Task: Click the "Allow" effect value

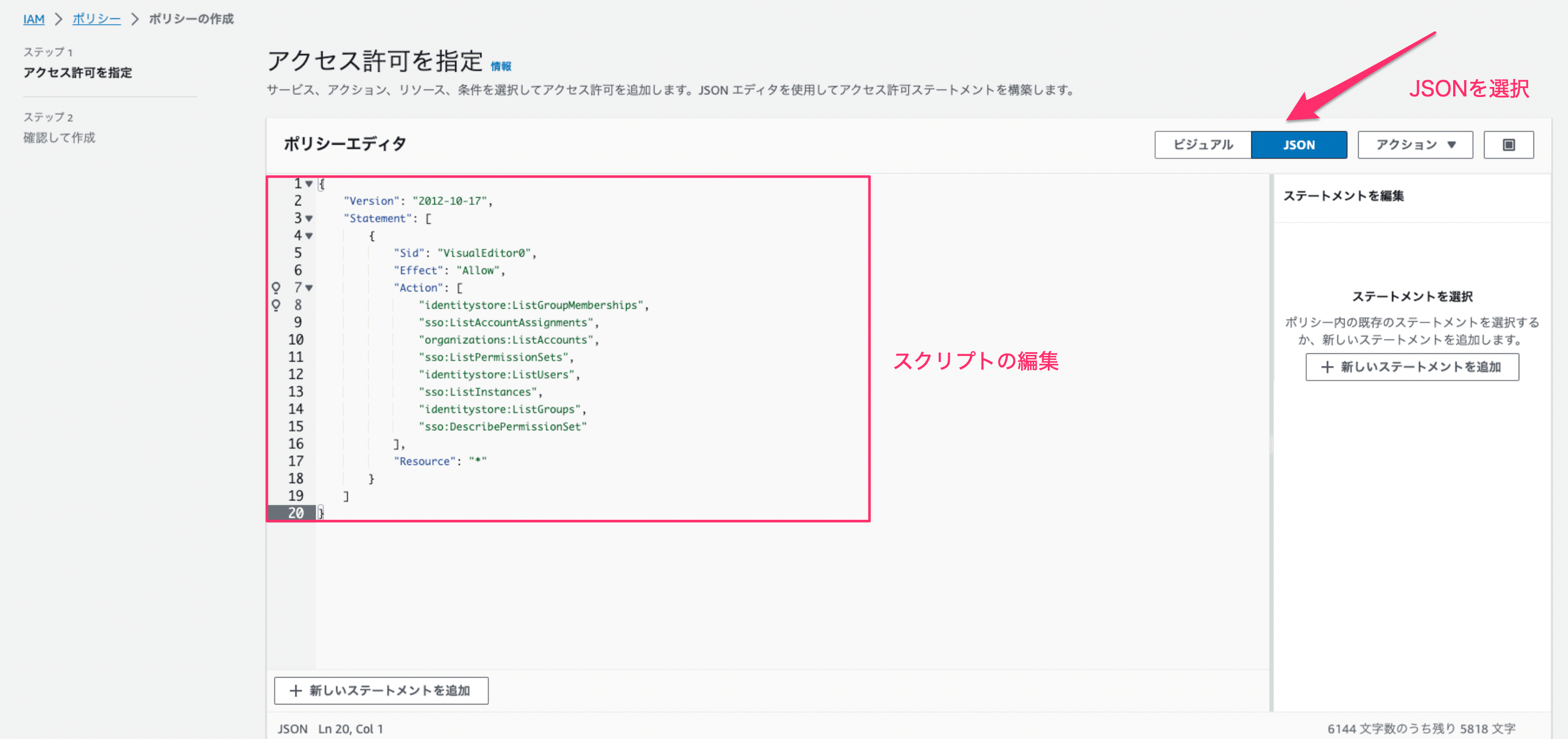Action: coord(478,270)
